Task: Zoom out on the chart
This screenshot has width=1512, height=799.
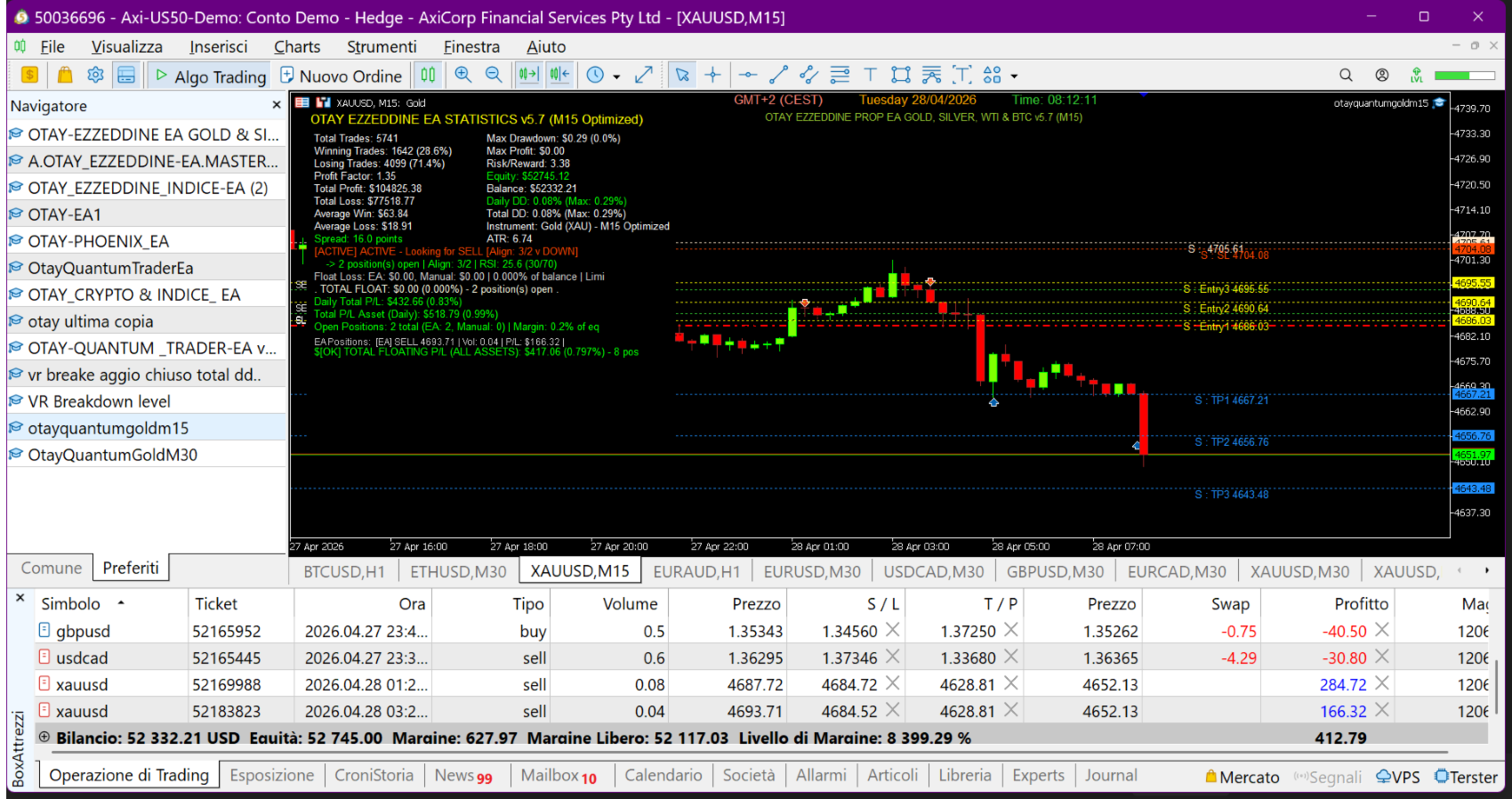Action: point(494,76)
